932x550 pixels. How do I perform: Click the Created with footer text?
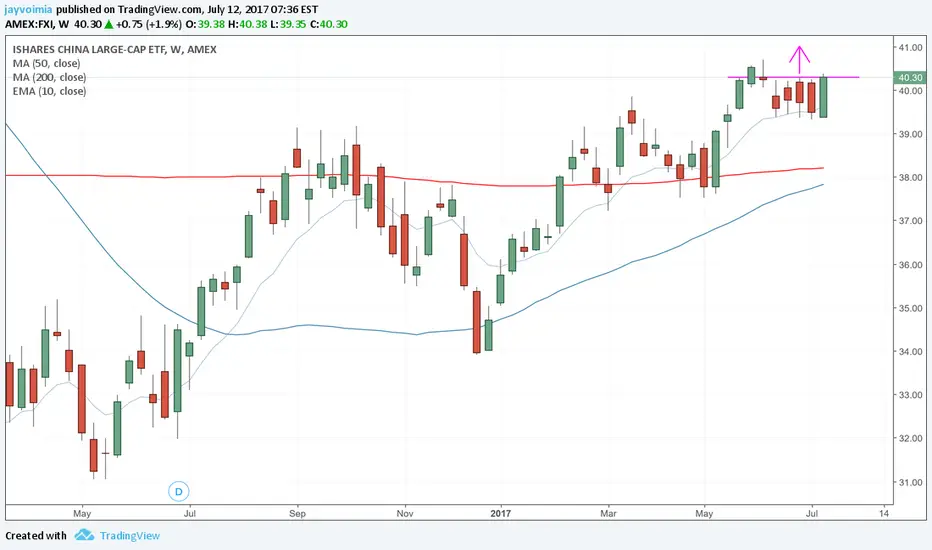(36, 536)
